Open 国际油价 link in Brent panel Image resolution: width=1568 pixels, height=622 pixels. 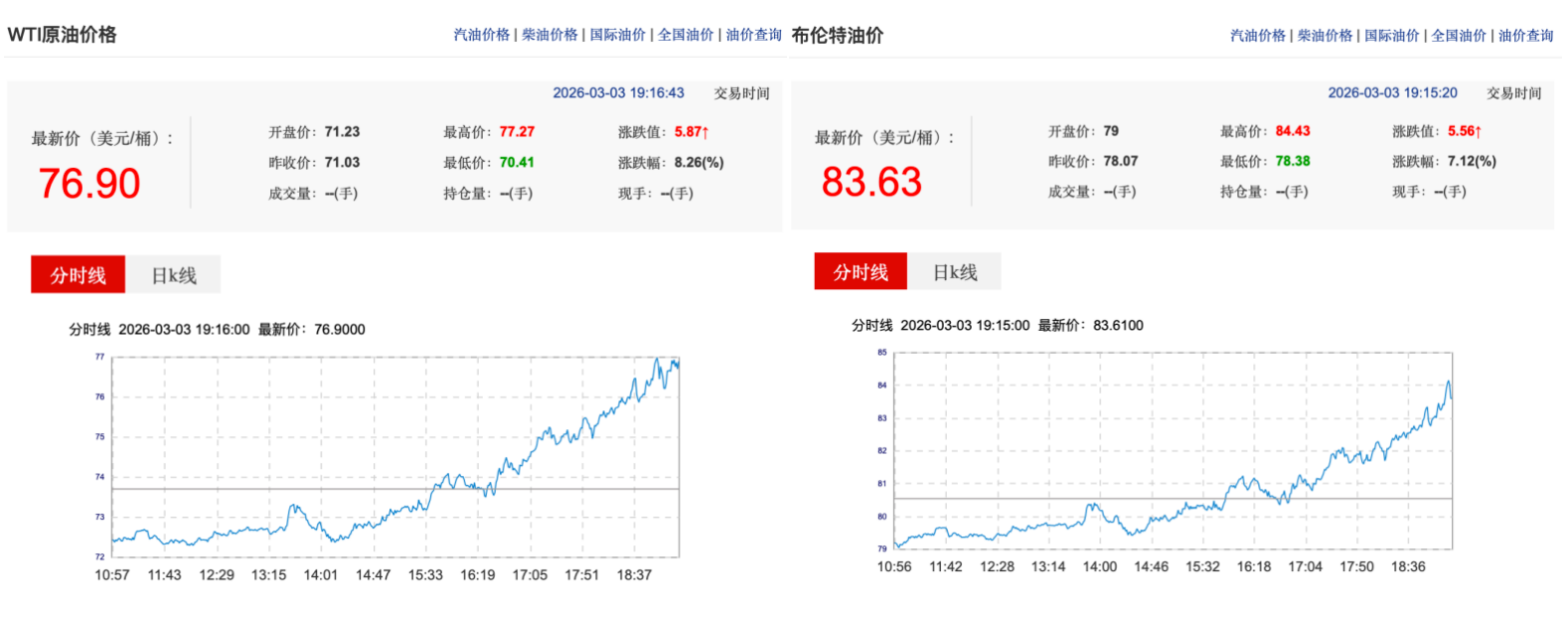pos(1391,36)
